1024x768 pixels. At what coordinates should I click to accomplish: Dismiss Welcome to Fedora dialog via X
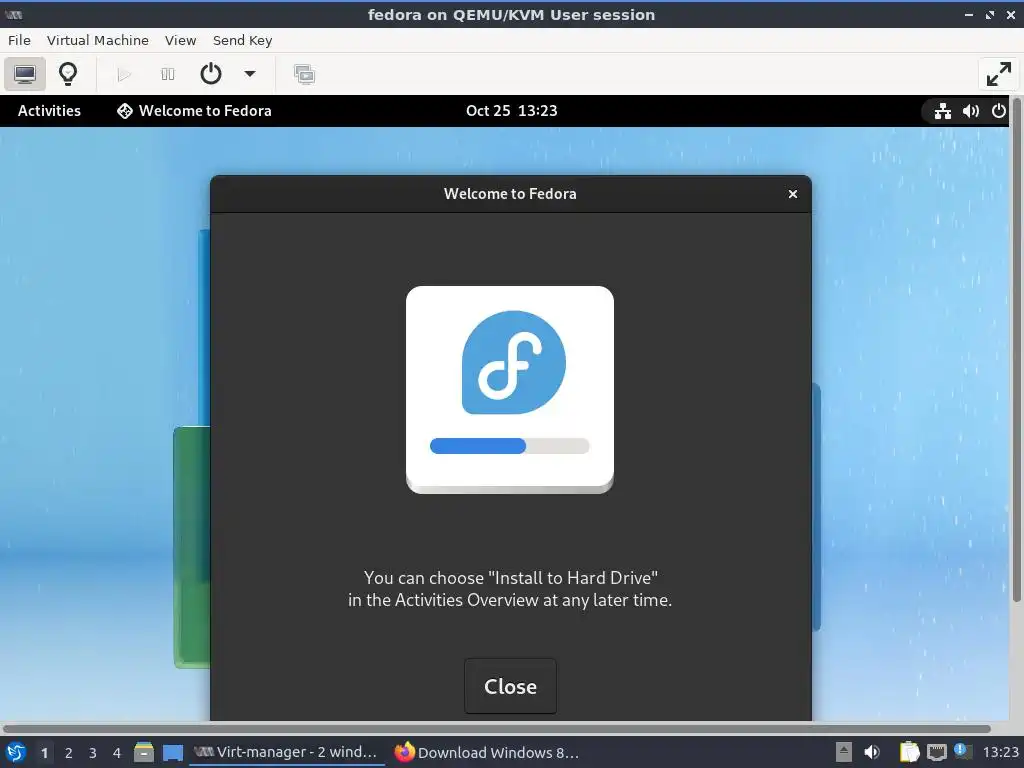(793, 194)
